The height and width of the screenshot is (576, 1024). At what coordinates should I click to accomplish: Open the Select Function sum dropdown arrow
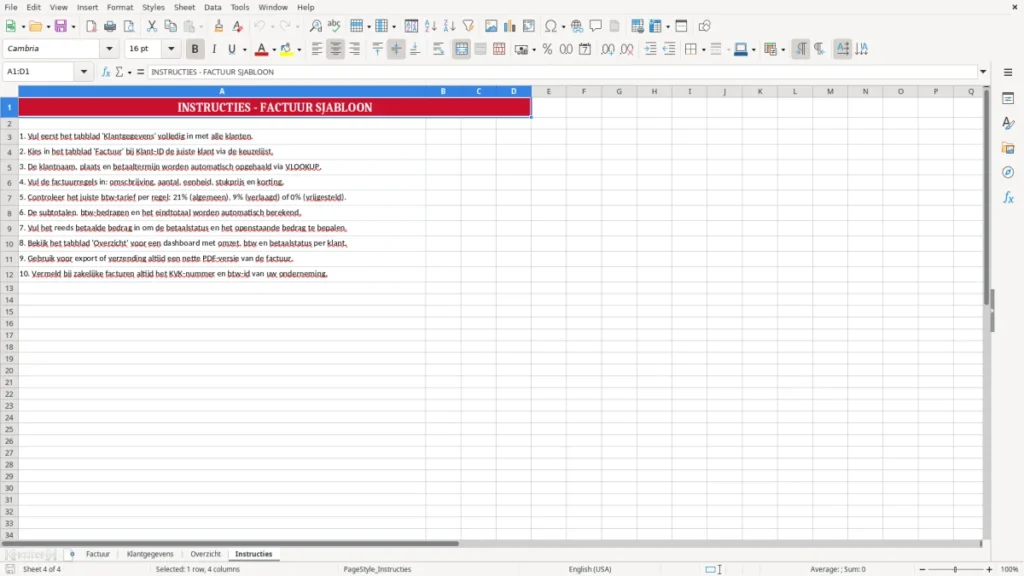tap(129, 72)
